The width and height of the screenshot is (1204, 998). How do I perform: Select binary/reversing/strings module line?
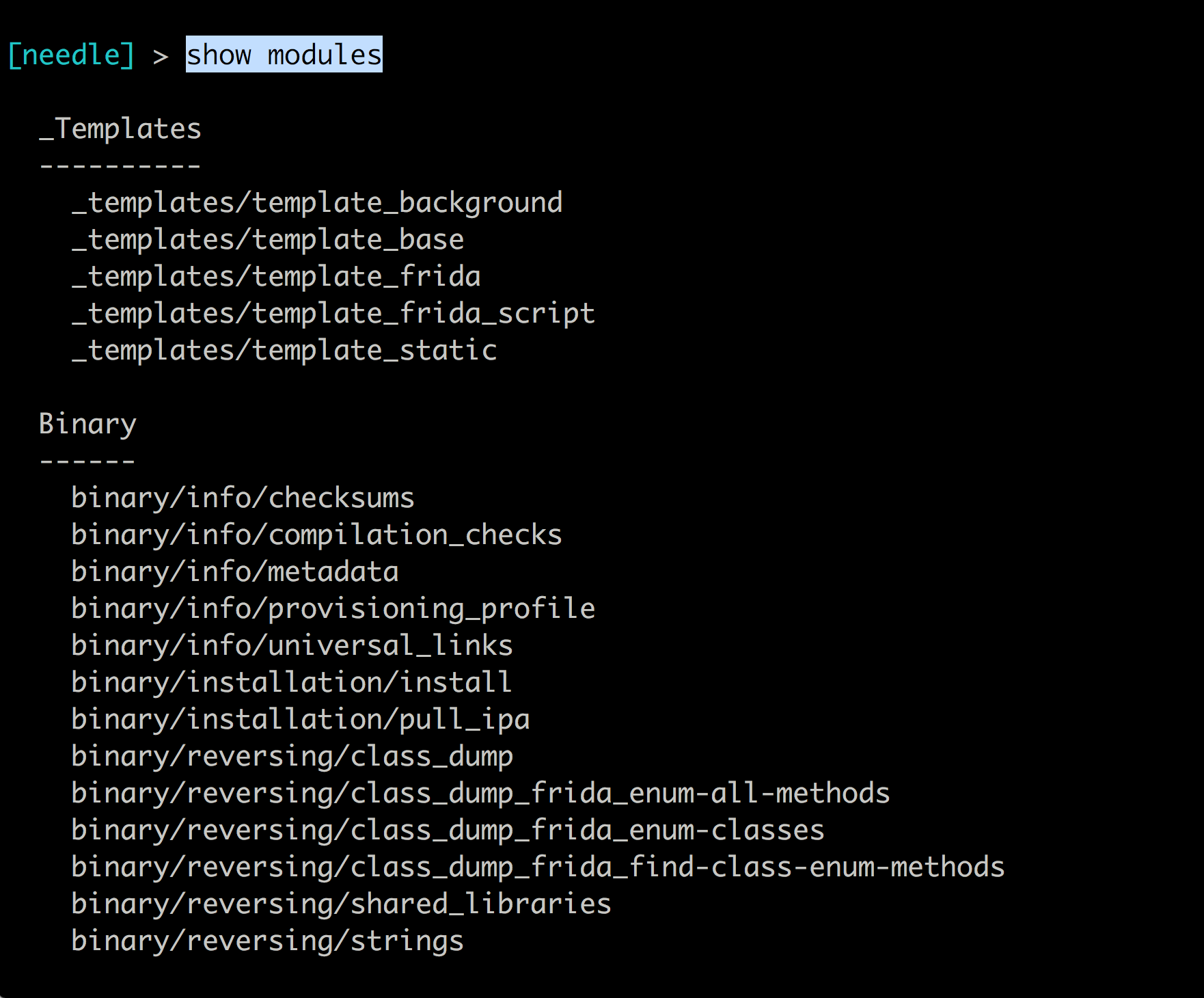268,941
